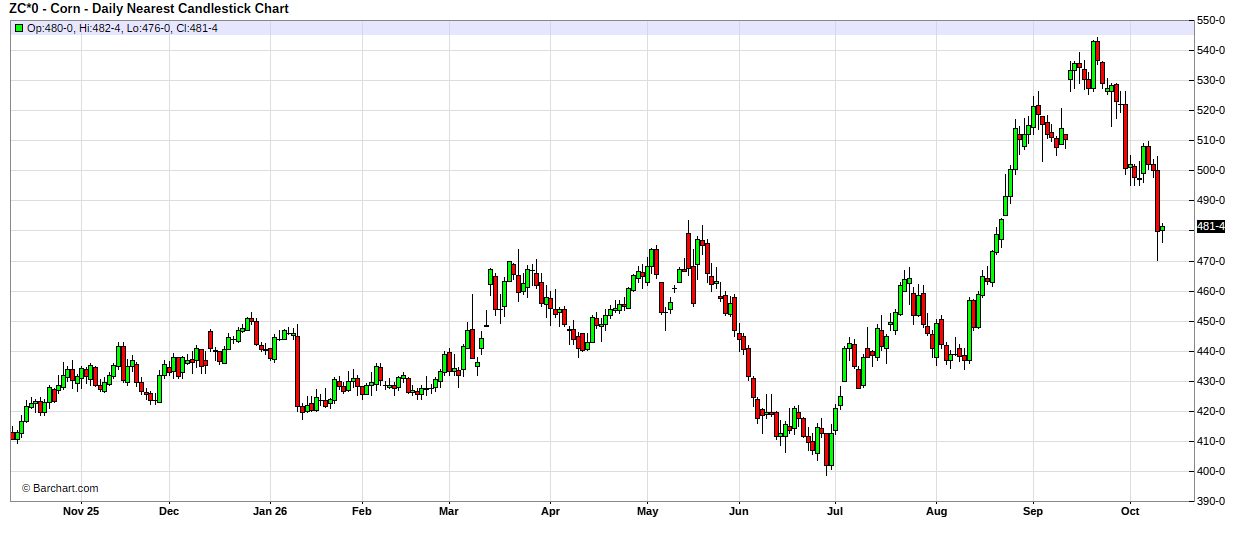Click the '410-0' price axis label
This screenshot has width=1236, height=542.
(x=1212, y=441)
